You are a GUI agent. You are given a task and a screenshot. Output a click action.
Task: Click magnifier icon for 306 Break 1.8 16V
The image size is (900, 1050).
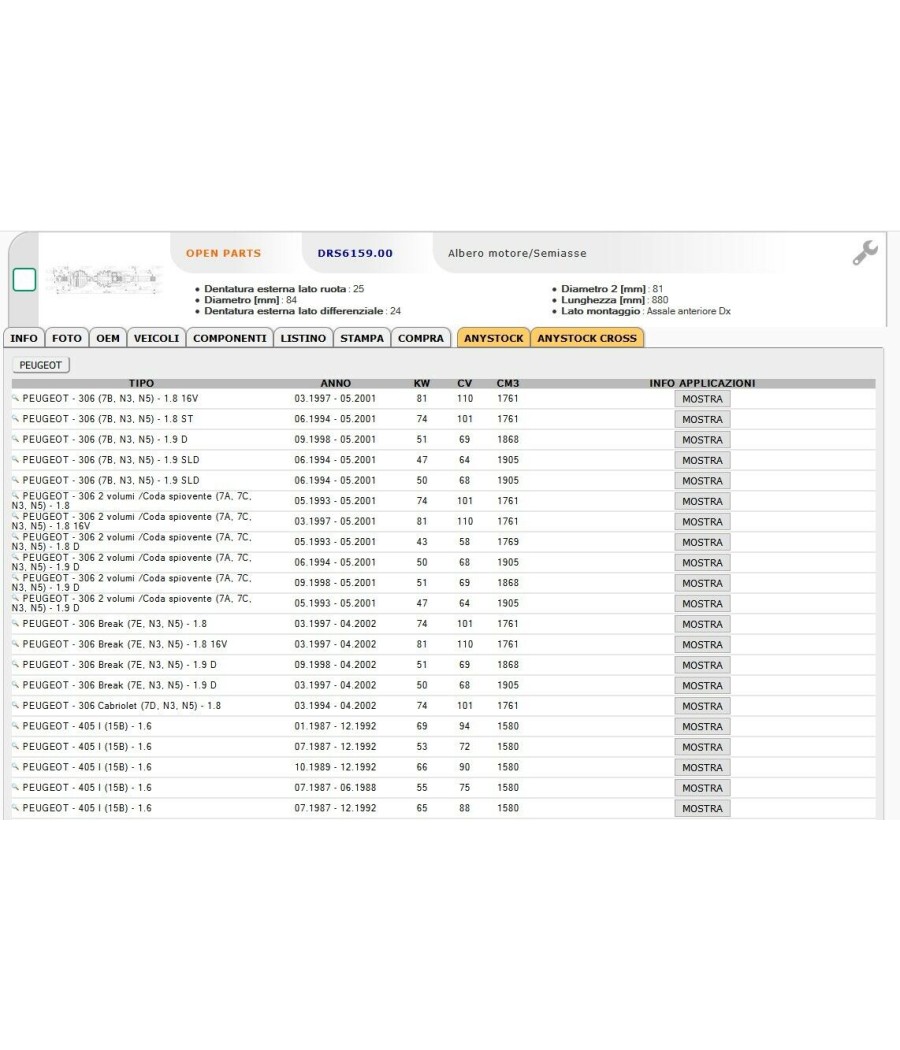tap(15, 644)
